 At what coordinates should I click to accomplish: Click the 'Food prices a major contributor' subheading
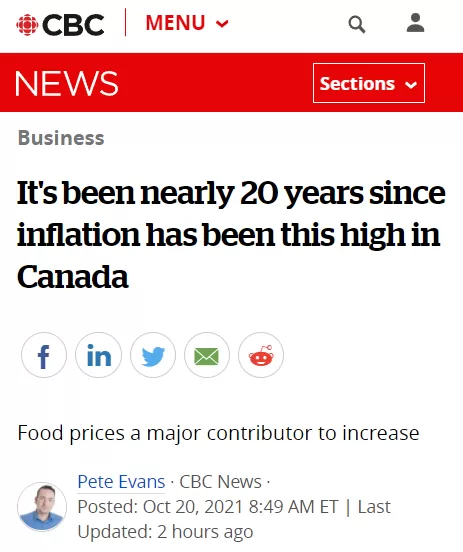coord(218,433)
